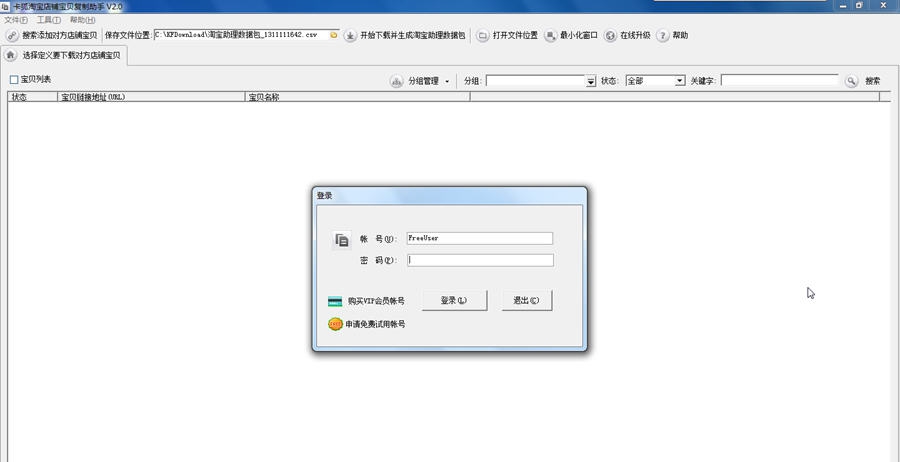Click the 关键字 keyword input field
The image size is (900, 462).
[779, 80]
